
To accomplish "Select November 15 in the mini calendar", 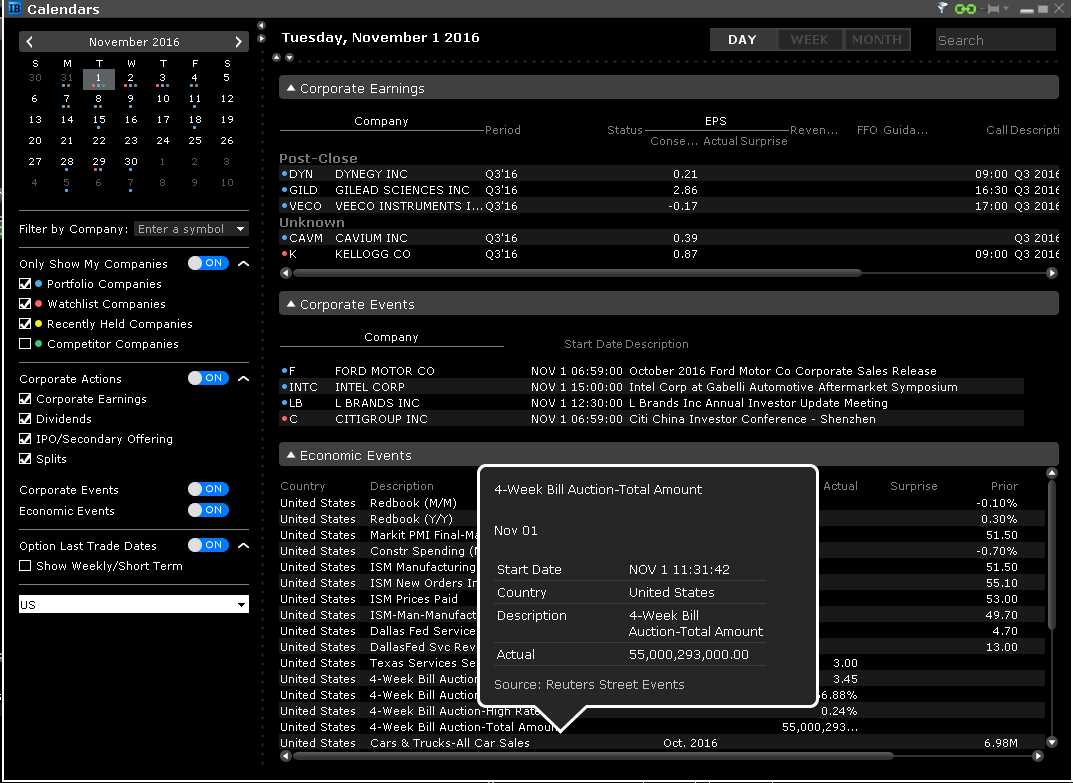I will pos(99,121).
